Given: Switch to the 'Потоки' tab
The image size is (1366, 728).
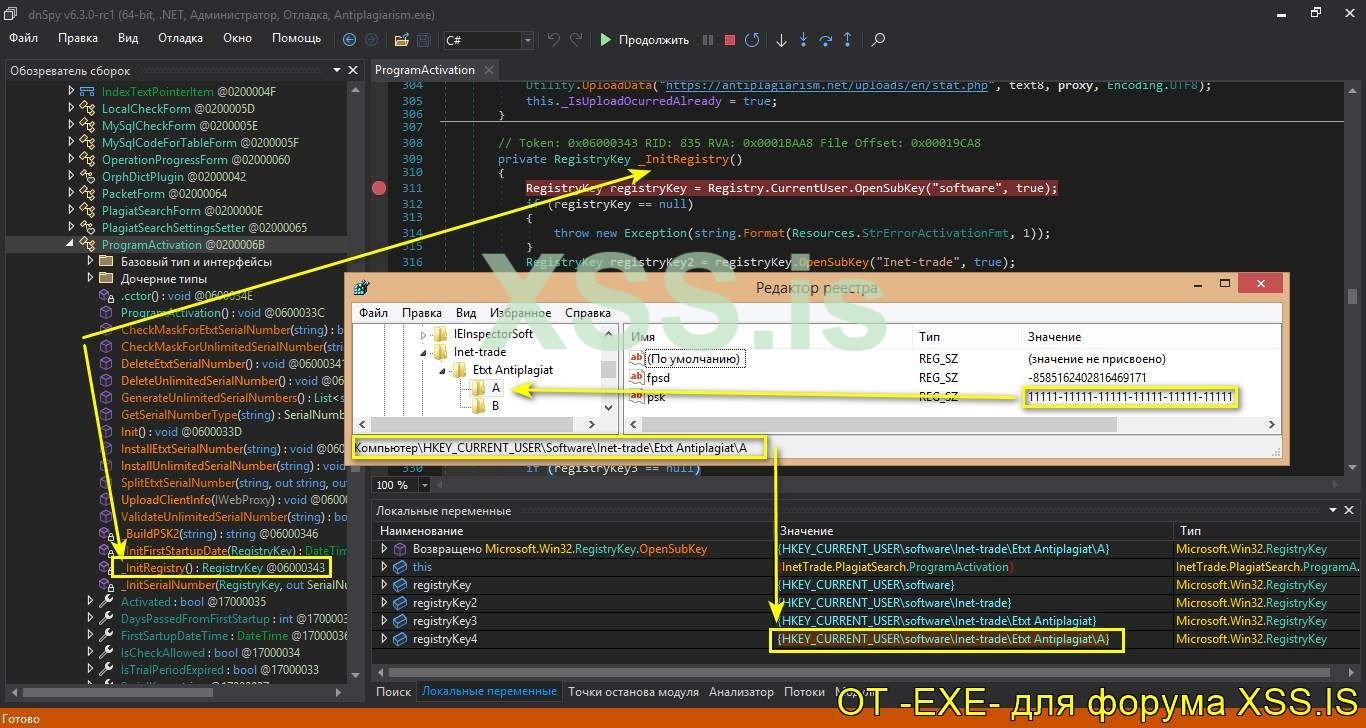Looking at the screenshot, I should point(804,691).
